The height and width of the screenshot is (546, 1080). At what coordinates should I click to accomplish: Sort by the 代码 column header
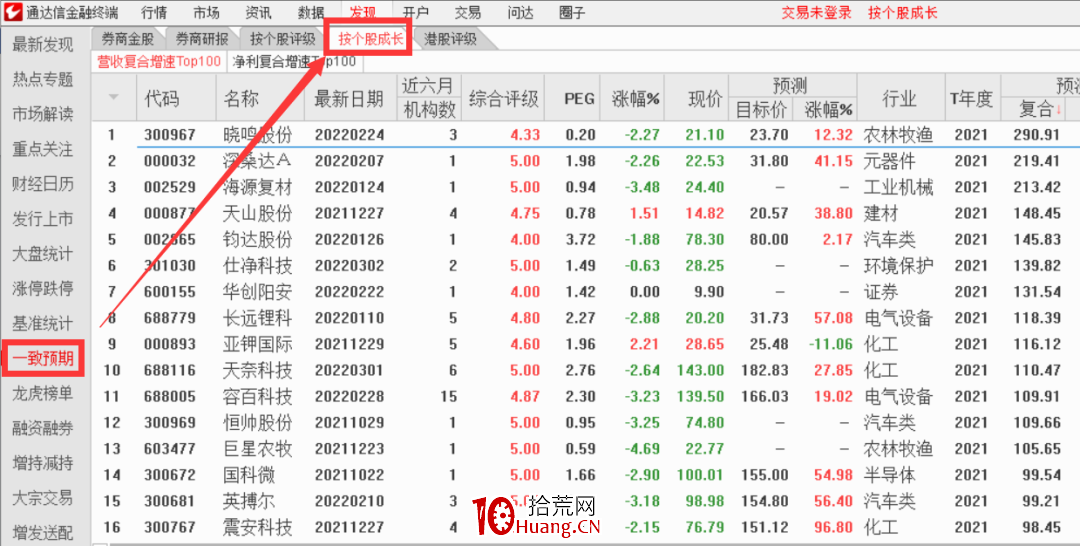(163, 98)
